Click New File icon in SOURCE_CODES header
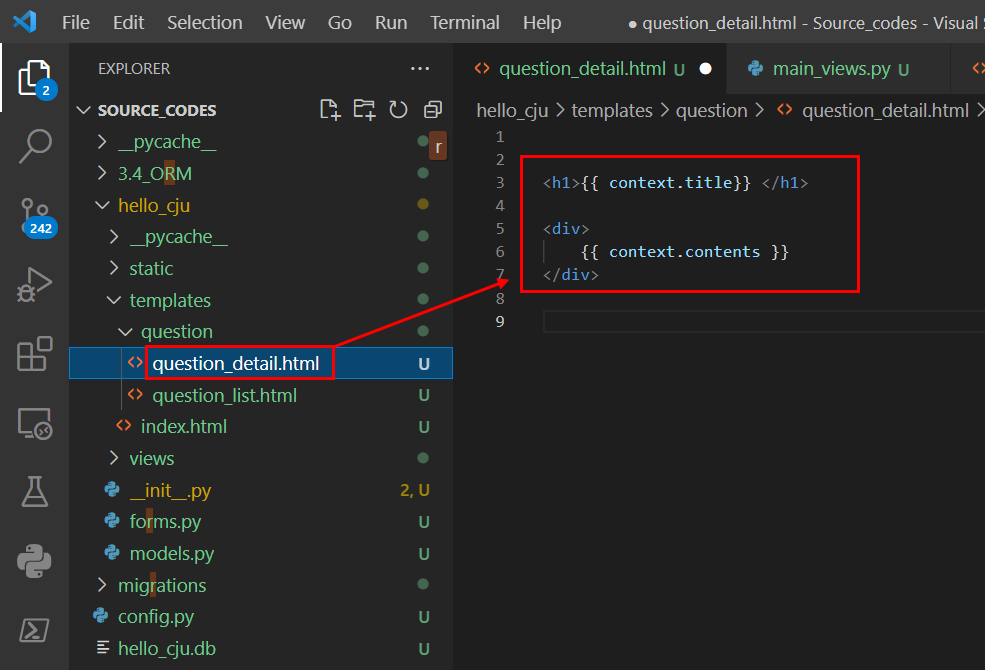The width and height of the screenshot is (985, 670). point(330,110)
